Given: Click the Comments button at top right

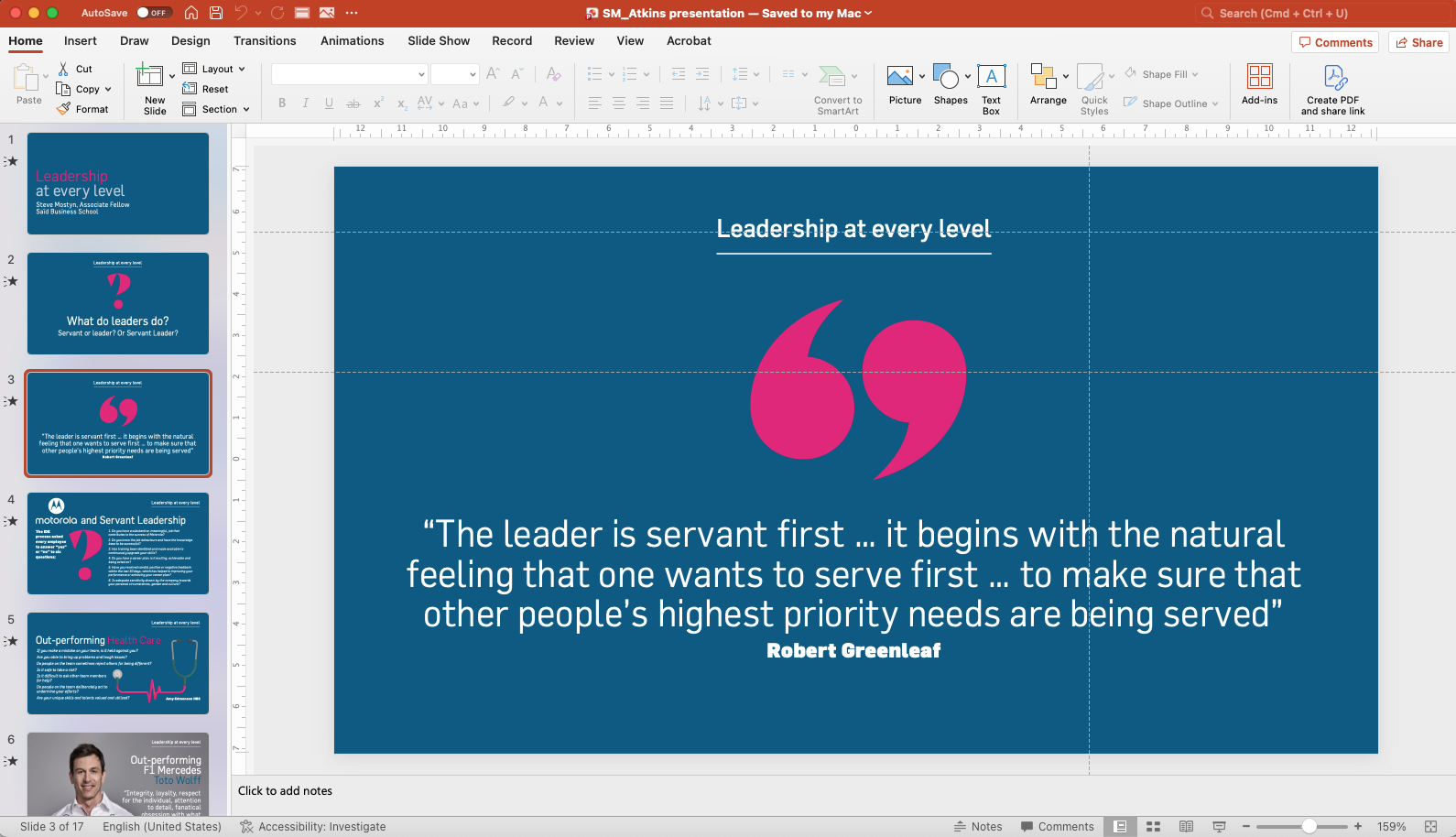Looking at the screenshot, I should 1335,42.
